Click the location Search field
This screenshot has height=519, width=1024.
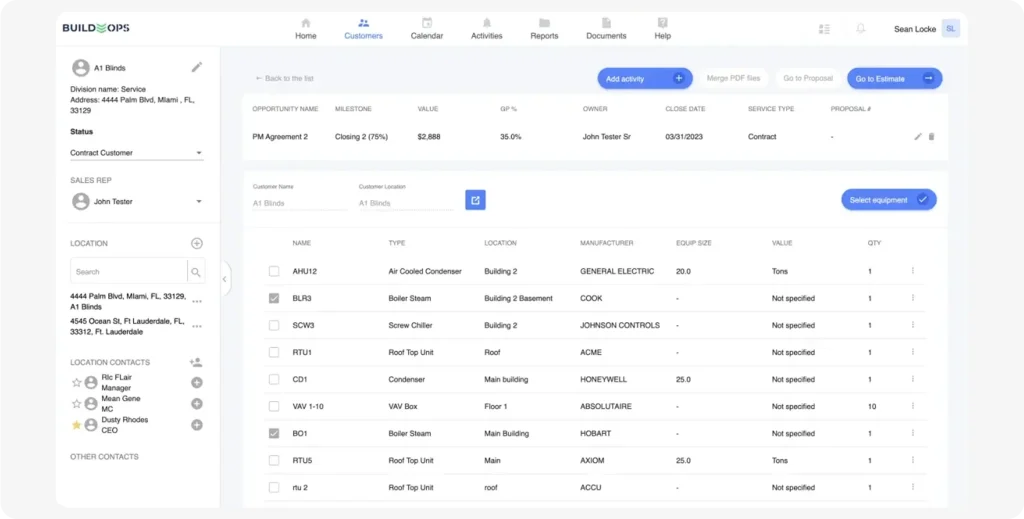127,271
